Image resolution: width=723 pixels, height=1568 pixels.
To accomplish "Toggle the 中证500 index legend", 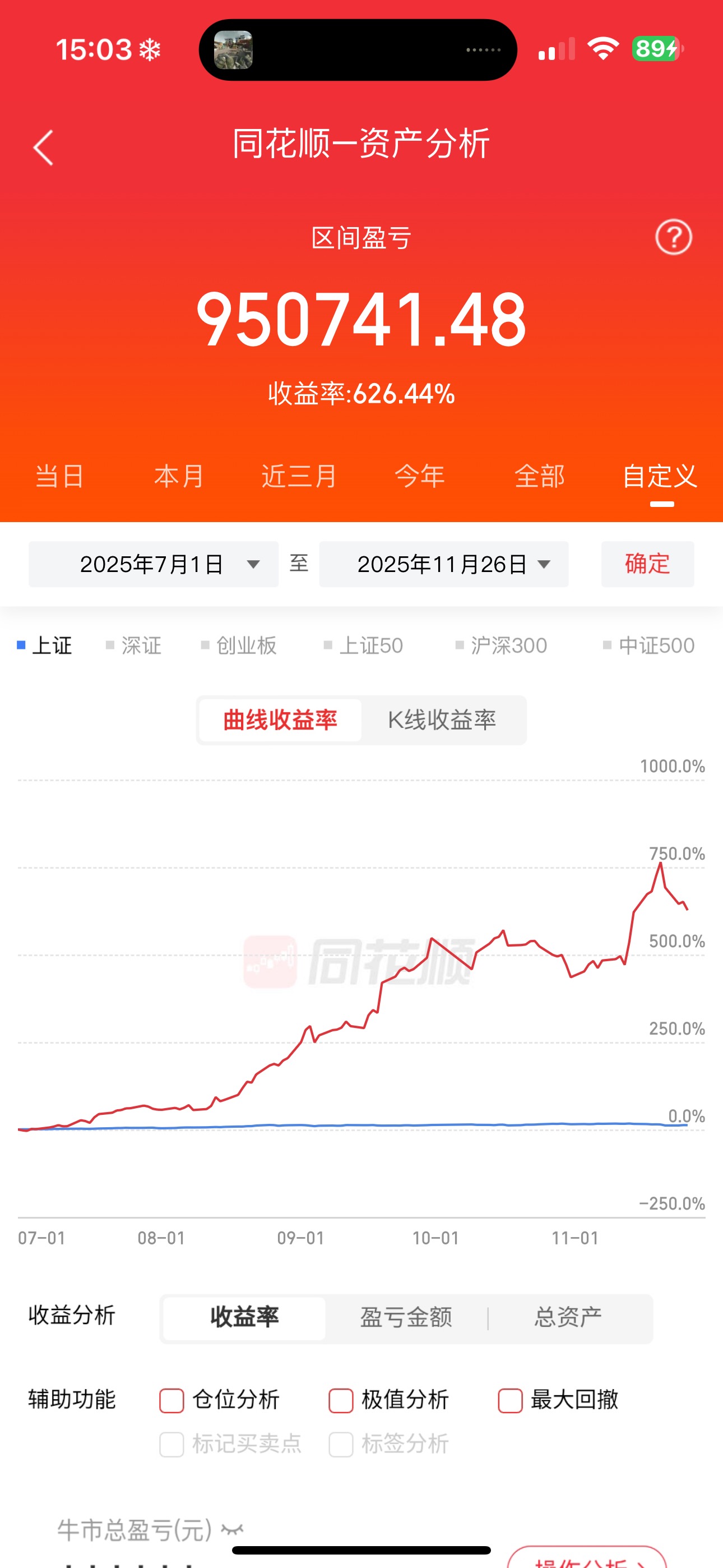I will click(x=649, y=645).
